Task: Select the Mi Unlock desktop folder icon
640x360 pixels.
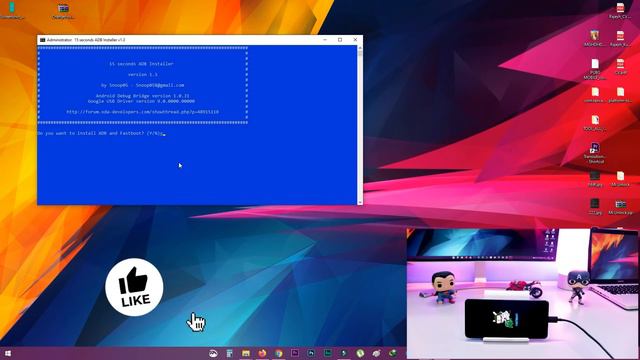Action: click(x=620, y=179)
